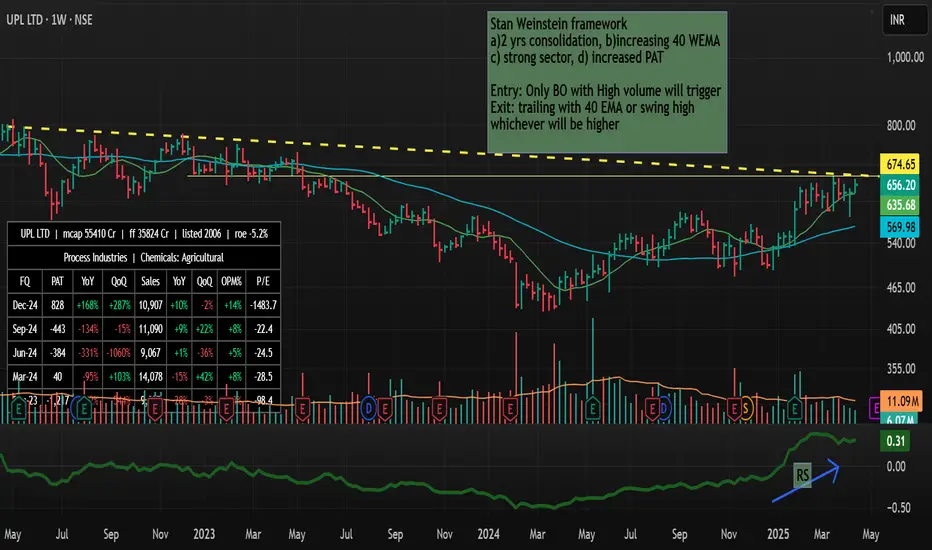The height and width of the screenshot is (550, 932).
Task: Click the blue D dividend marker near Aug 2023
Action: (369, 408)
